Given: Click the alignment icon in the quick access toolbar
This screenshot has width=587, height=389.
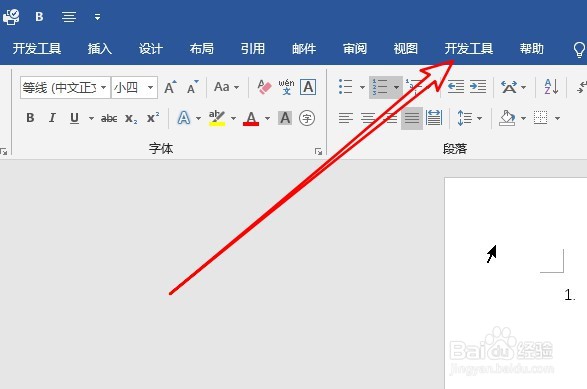Looking at the screenshot, I should pos(69,17).
